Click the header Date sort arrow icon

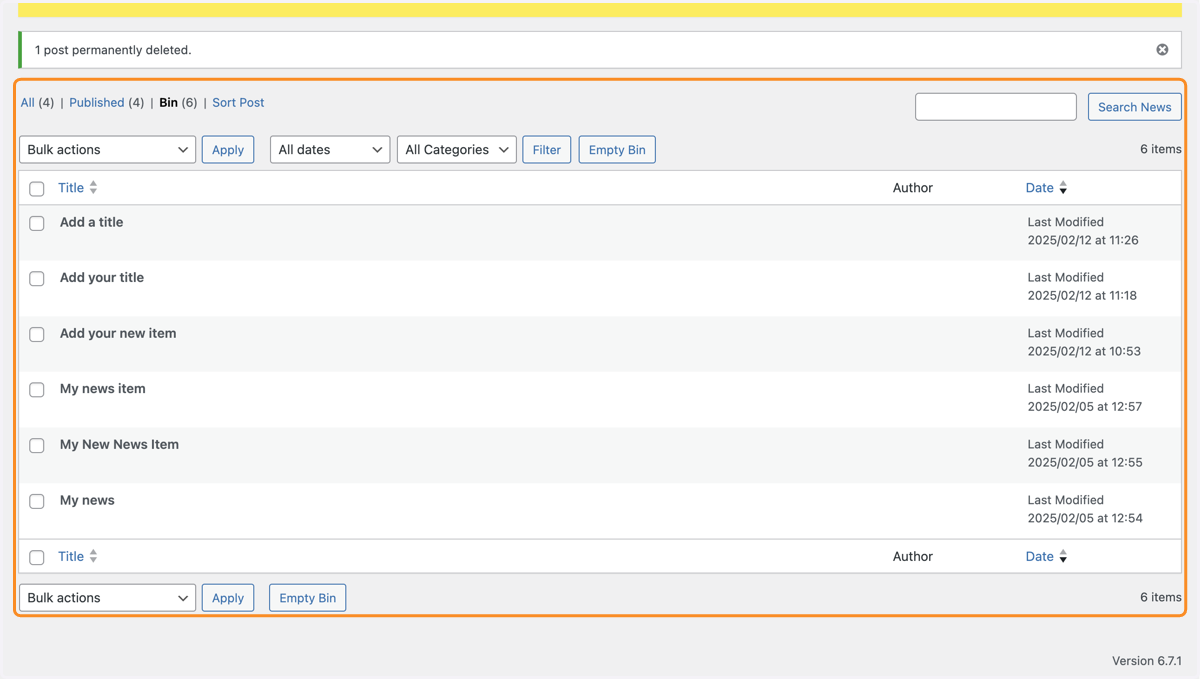point(1063,188)
